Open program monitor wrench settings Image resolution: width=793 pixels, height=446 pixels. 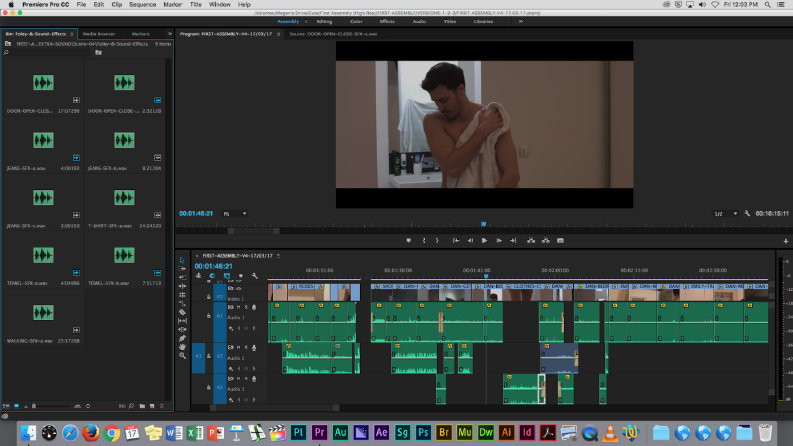pos(747,213)
